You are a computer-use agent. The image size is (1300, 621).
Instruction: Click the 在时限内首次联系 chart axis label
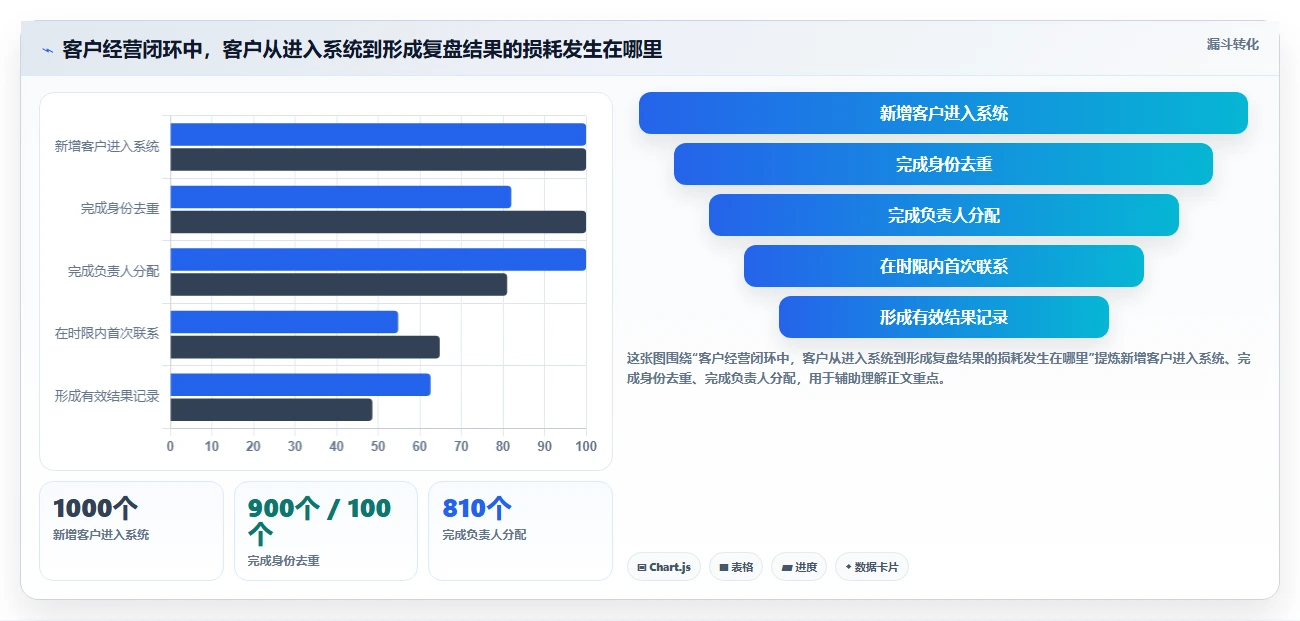click(107, 333)
